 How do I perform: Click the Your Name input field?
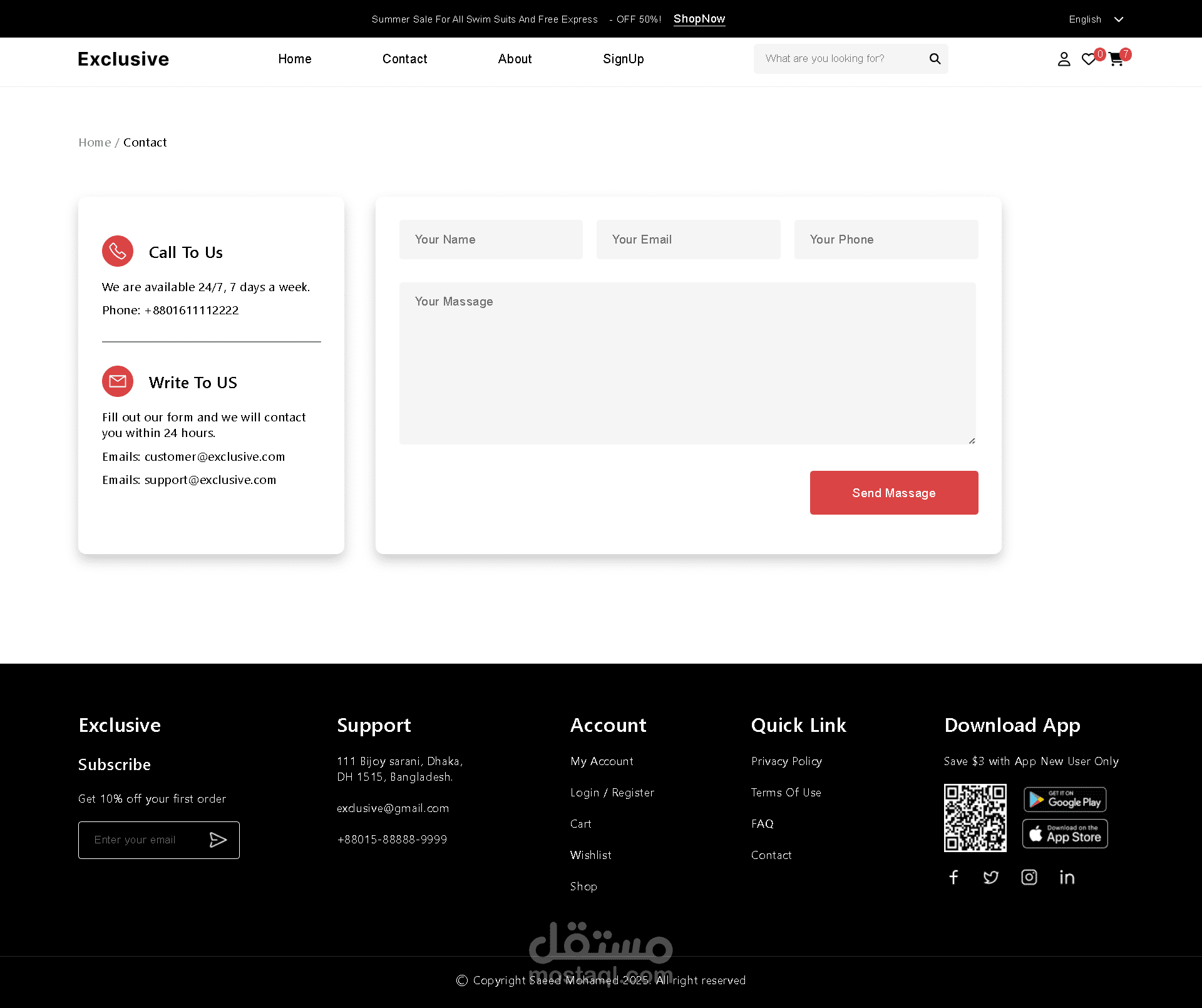click(x=491, y=239)
